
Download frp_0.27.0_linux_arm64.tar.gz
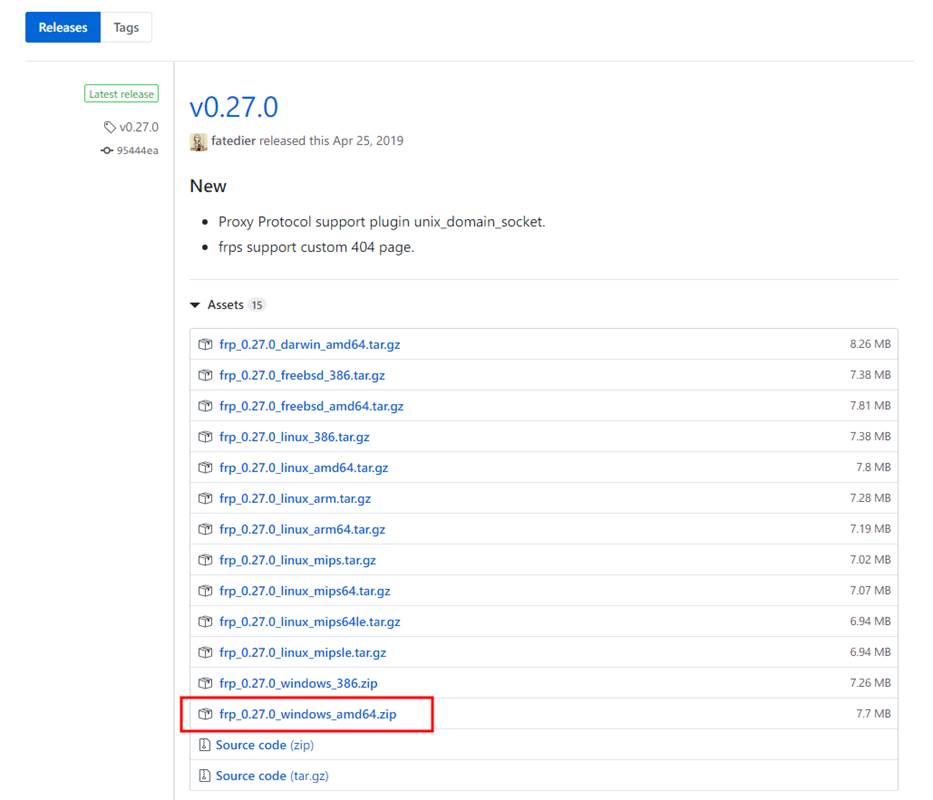(302, 529)
